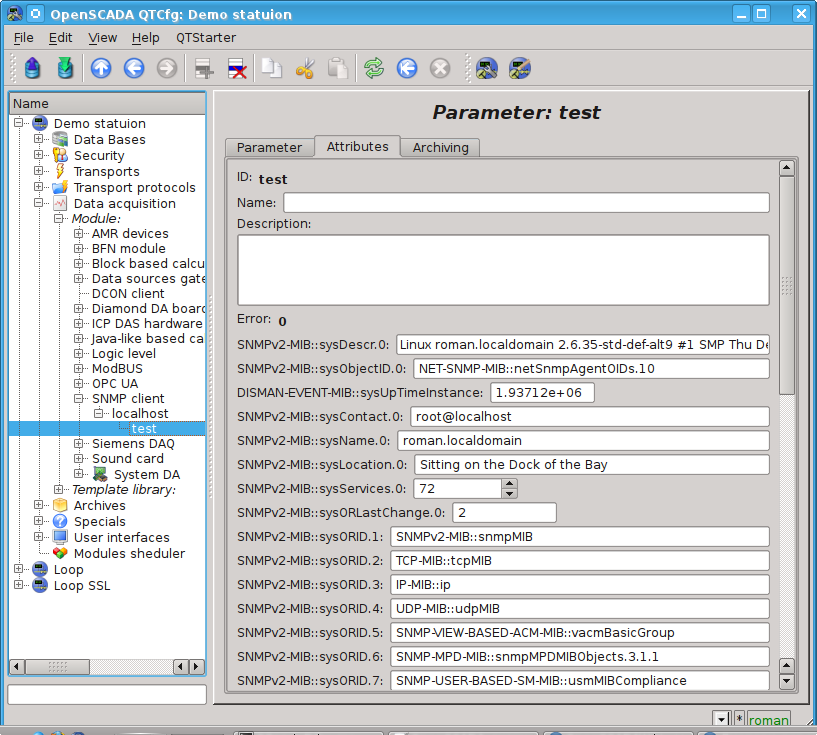Click the roman user button
817x735 pixels.
[769, 720]
